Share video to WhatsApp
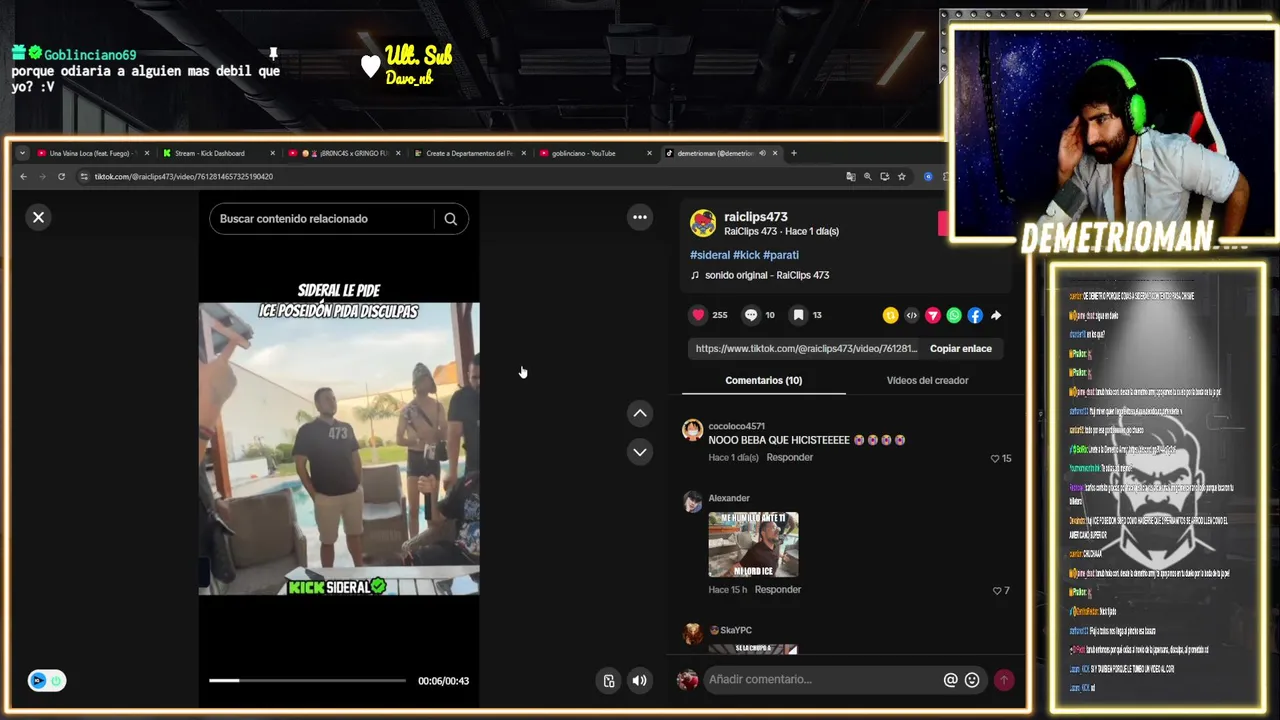1280x720 pixels. (x=954, y=315)
